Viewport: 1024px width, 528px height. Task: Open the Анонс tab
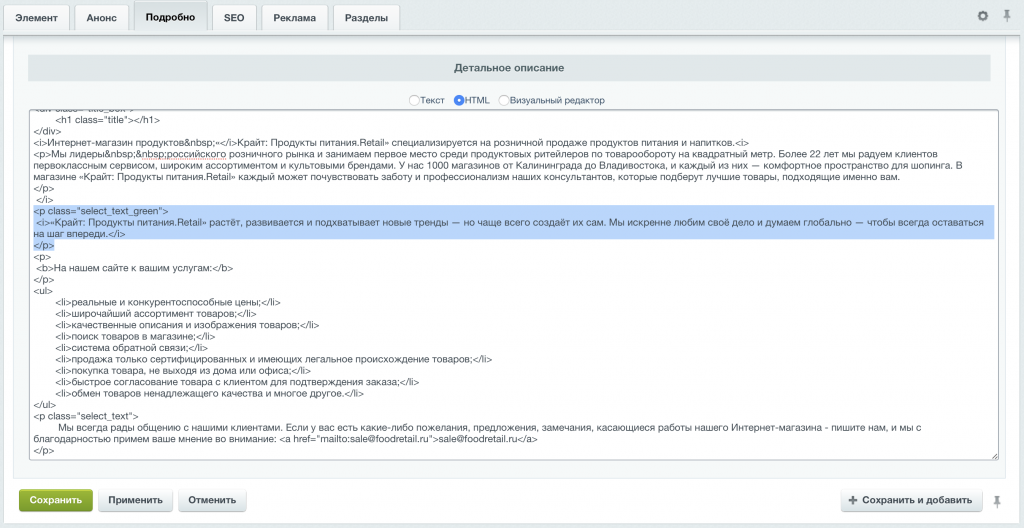(x=101, y=18)
